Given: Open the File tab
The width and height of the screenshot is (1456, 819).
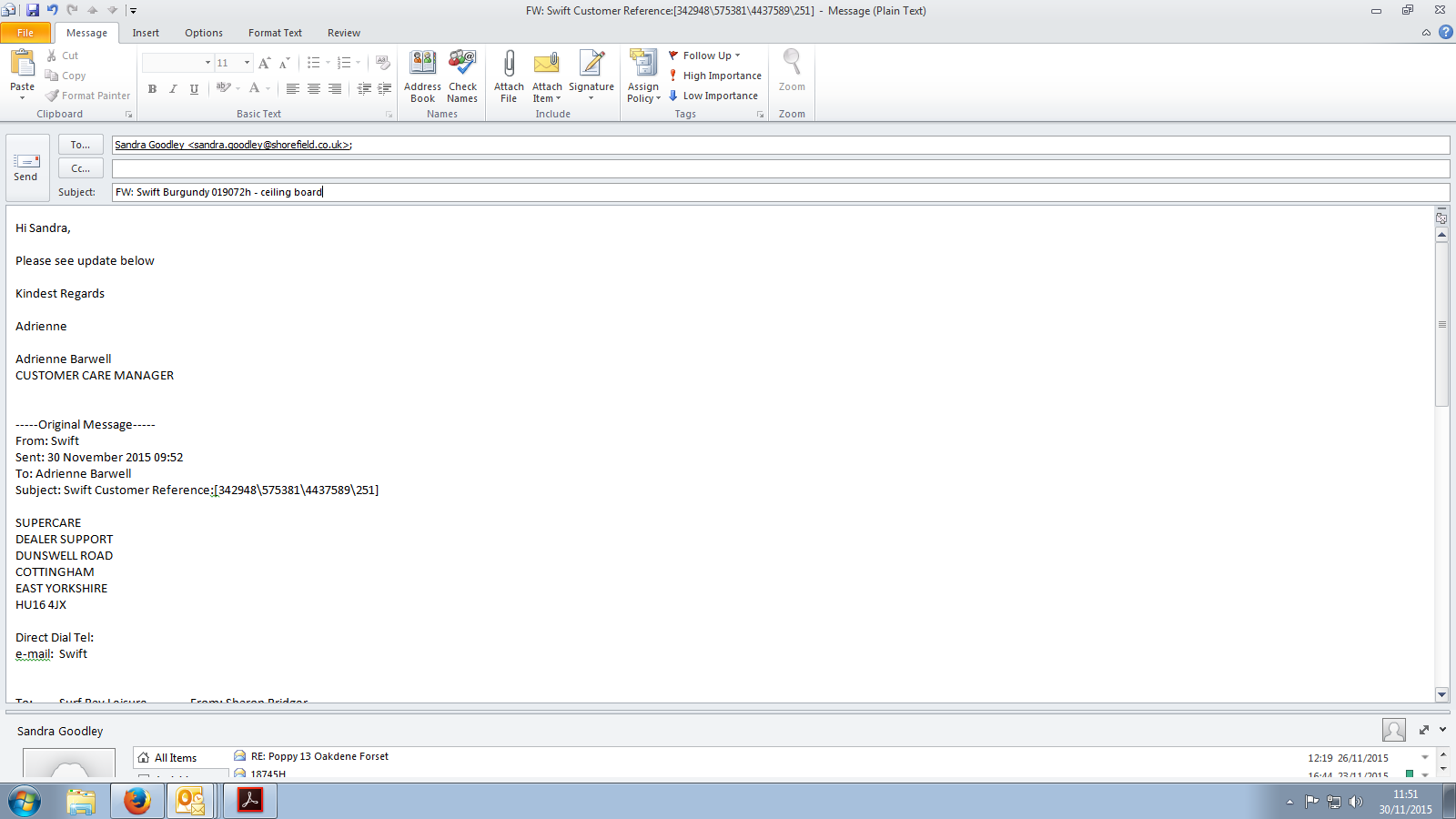Looking at the screenshot, I should coord(25,33).
